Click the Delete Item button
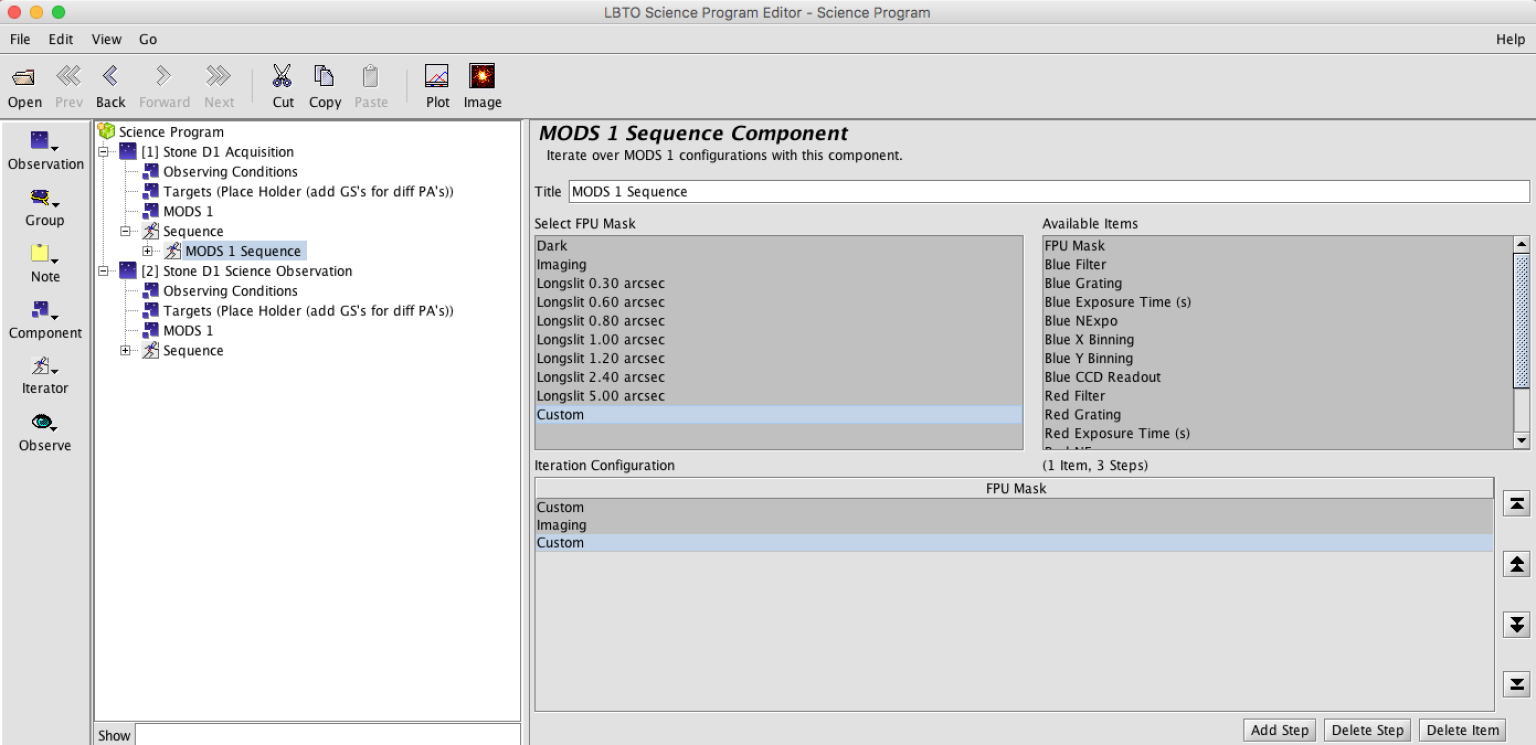This screenshot has width=1536, height=745. (x=1463, y=730)
